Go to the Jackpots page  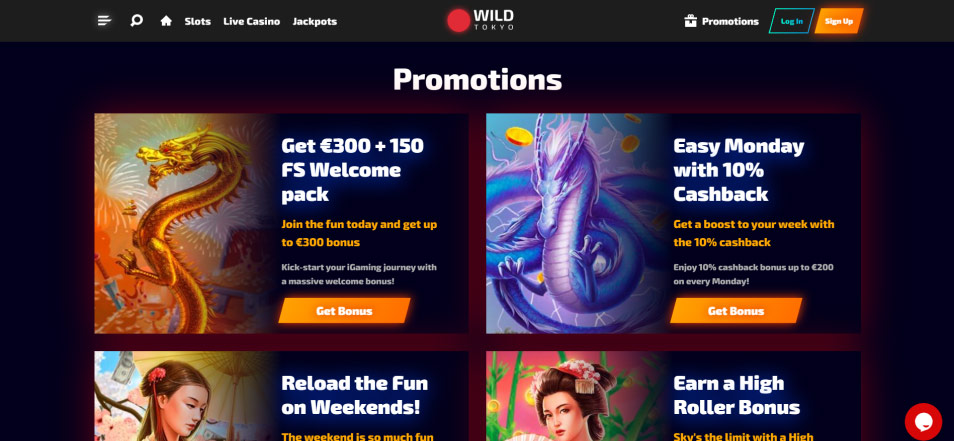(315, 21)
